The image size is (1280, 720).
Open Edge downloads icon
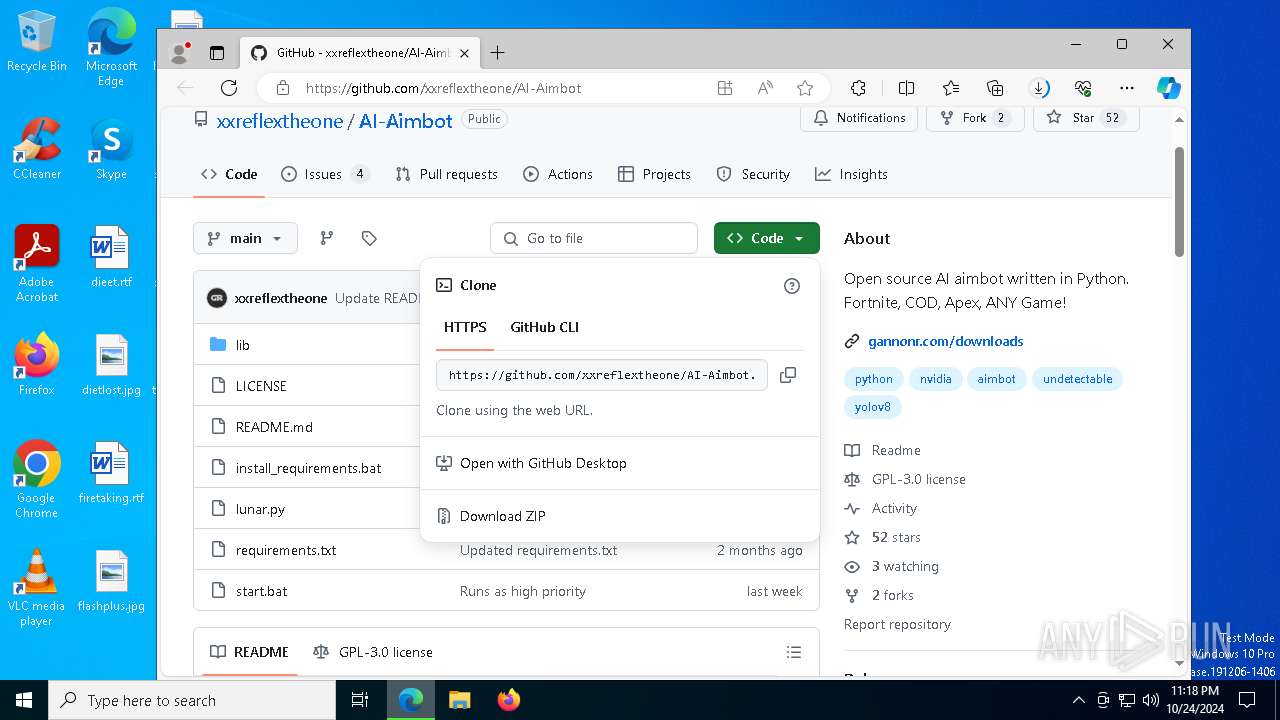pos(1039,88)
